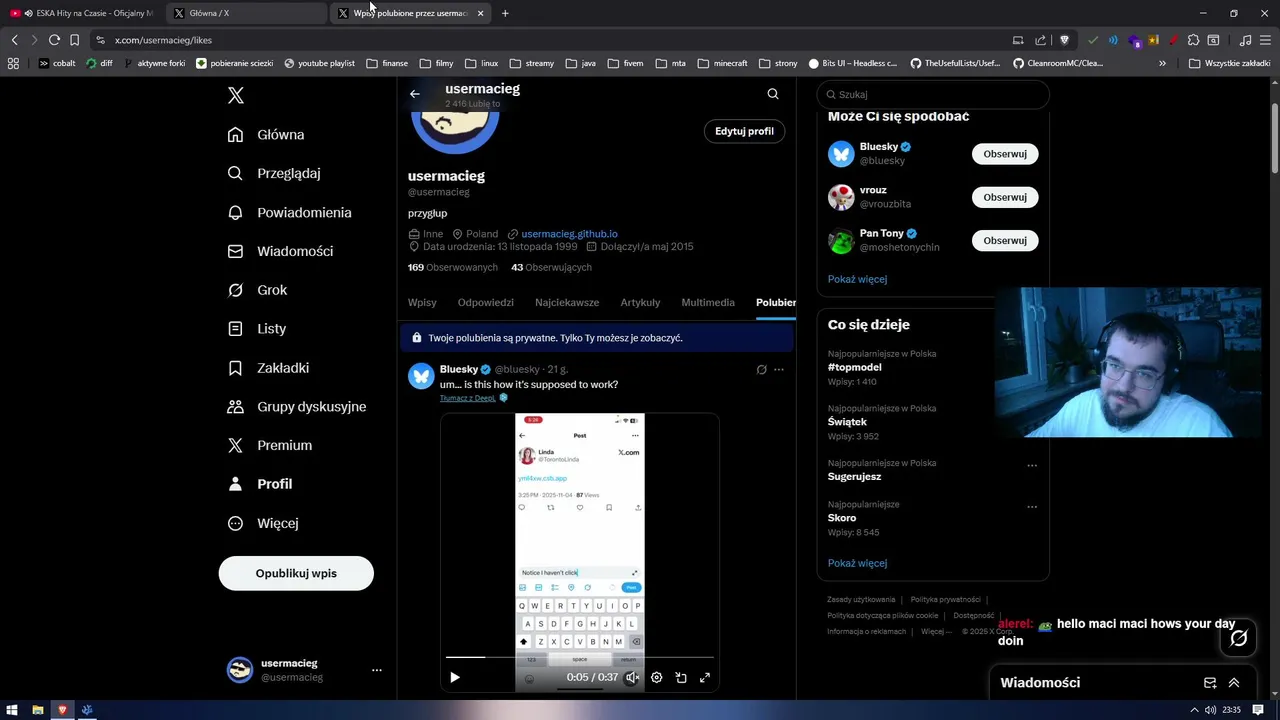Show more bookmarks chevron
1280x720 pixels.
tap(1162, 63)
